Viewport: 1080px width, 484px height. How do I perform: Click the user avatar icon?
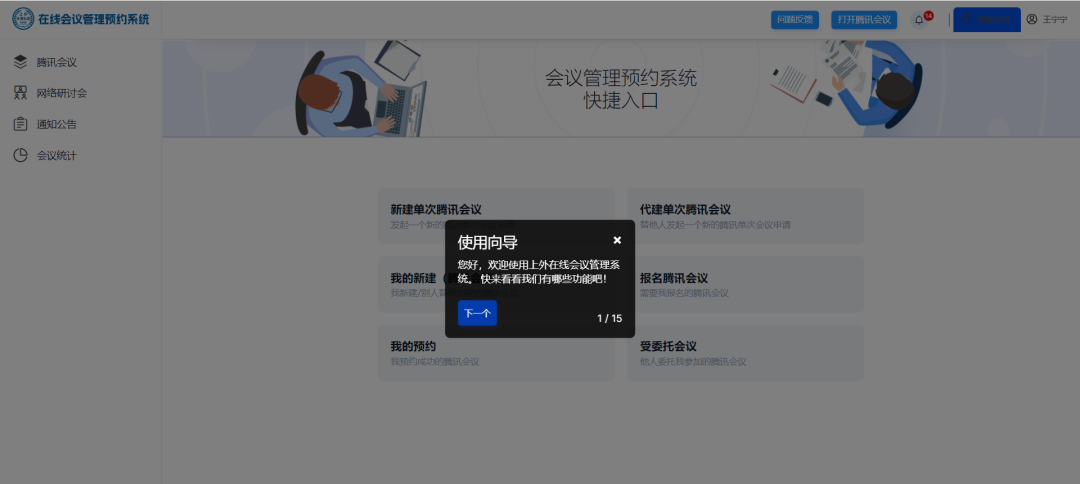point(1032,19)
